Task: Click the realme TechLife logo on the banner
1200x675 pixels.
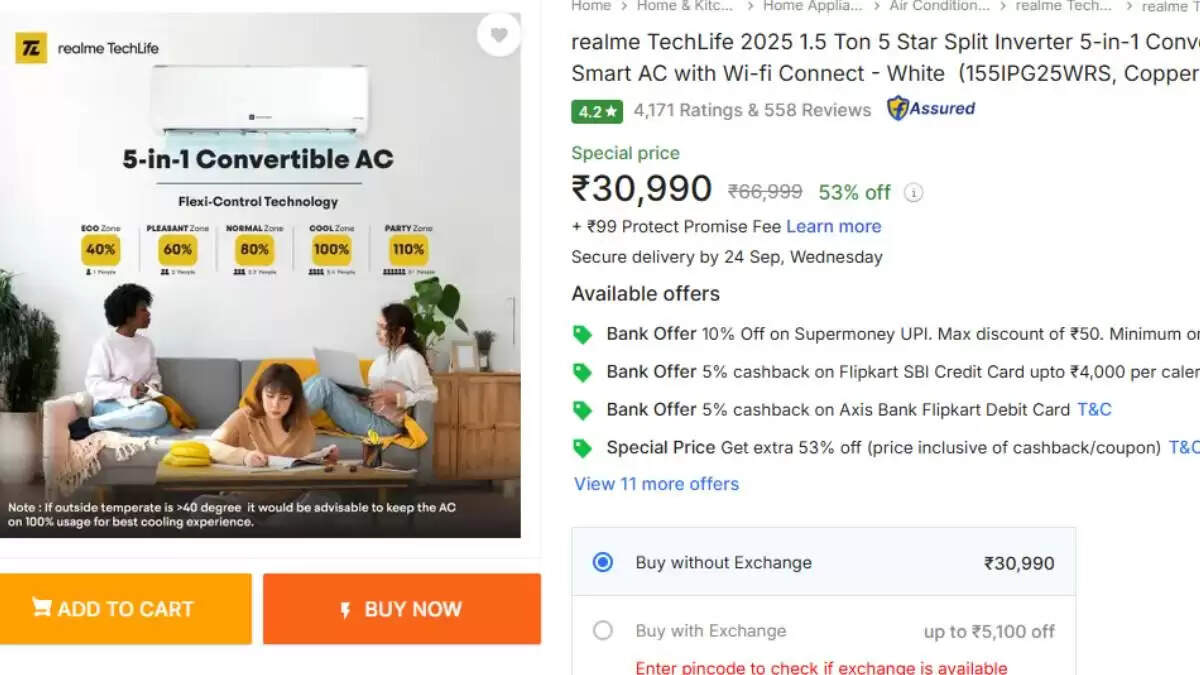Action: click(x=30, y=47)
